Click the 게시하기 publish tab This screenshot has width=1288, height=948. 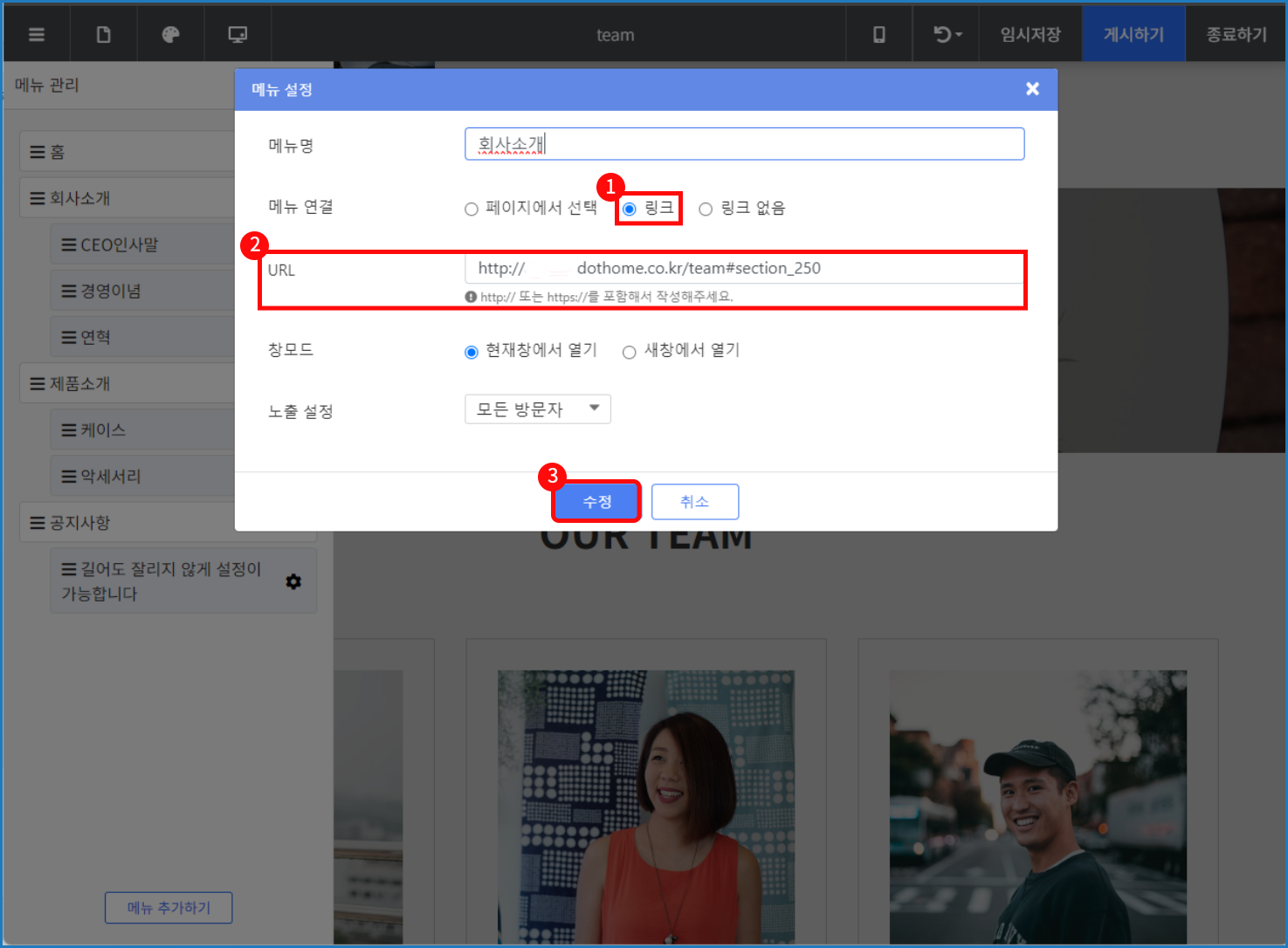(x=1133, y=35)
